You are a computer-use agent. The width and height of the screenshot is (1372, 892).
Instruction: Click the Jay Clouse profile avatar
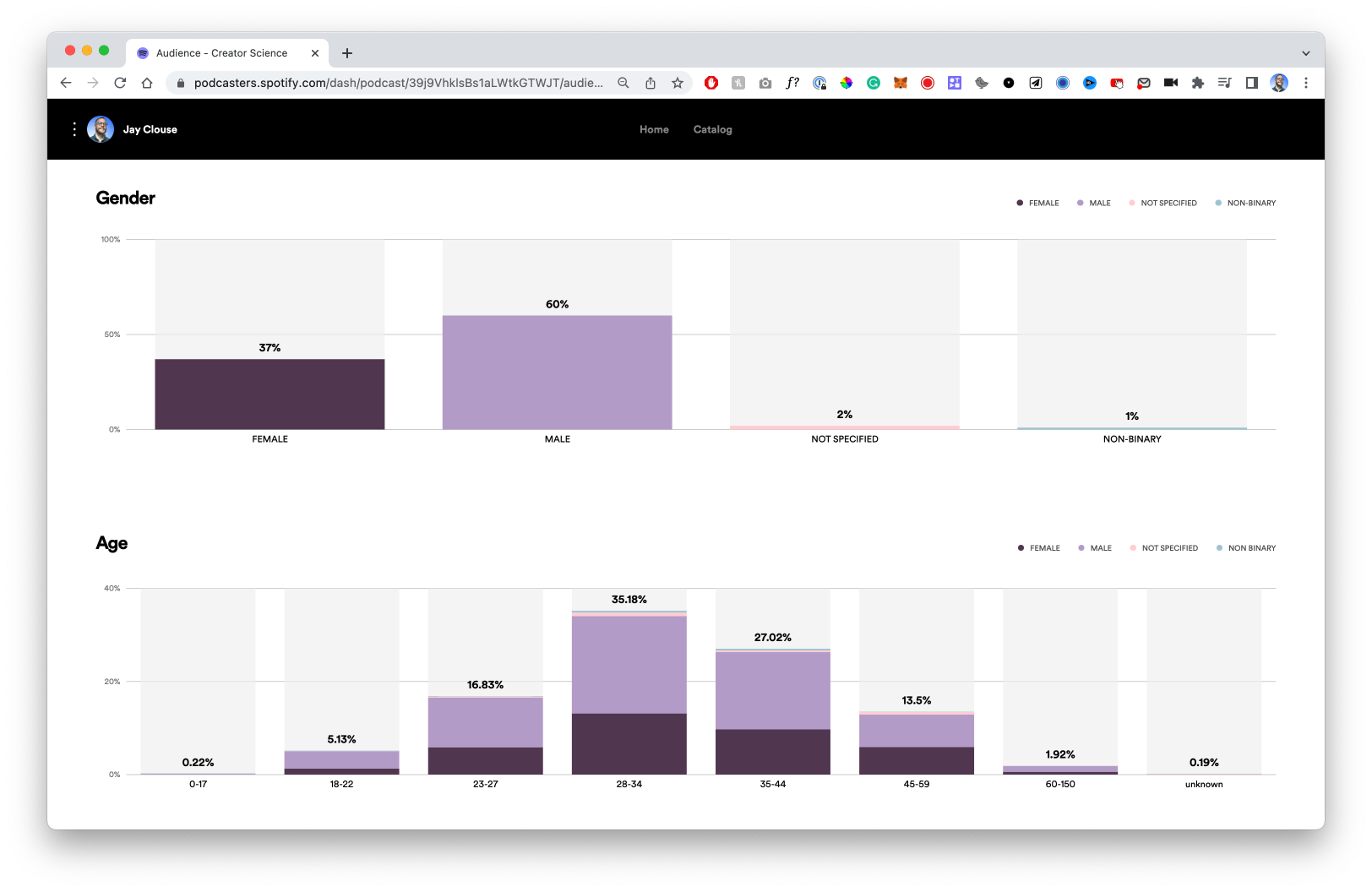tap(101, 129)
